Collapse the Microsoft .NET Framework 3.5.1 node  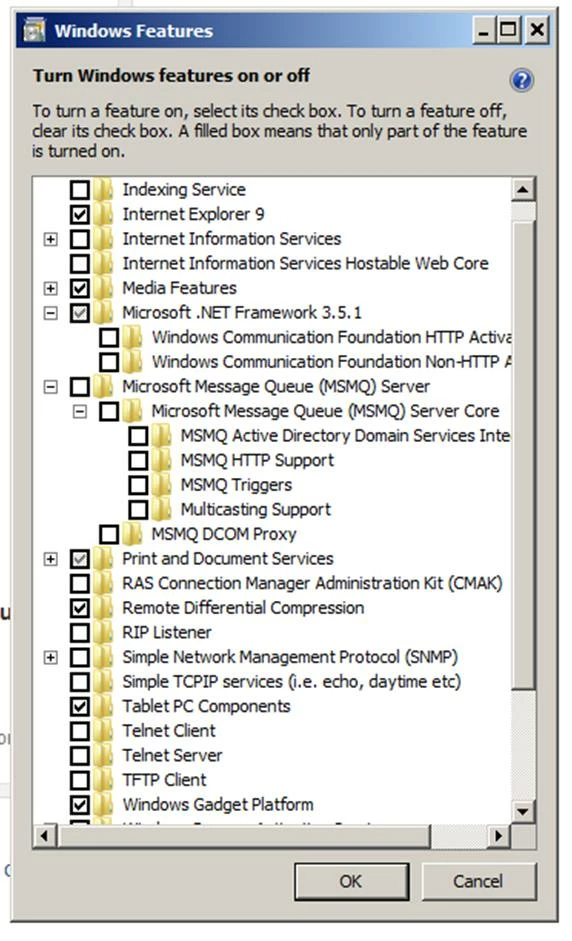[51, 313]
